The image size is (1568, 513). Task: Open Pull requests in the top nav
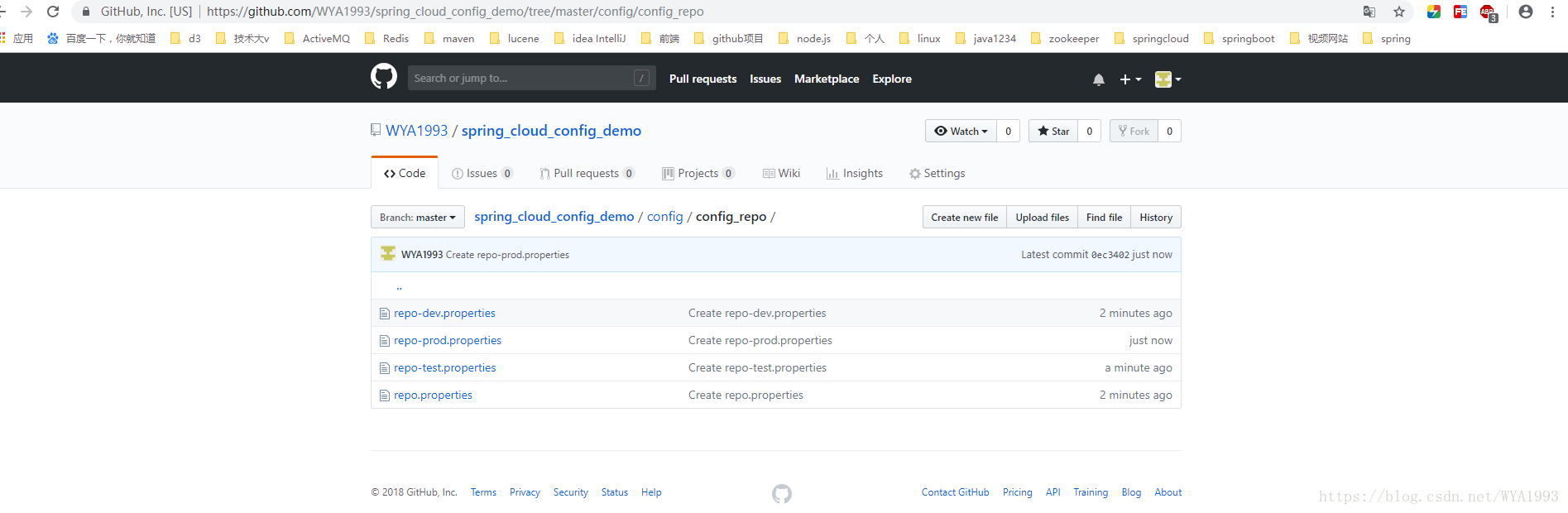coord(702,79)
